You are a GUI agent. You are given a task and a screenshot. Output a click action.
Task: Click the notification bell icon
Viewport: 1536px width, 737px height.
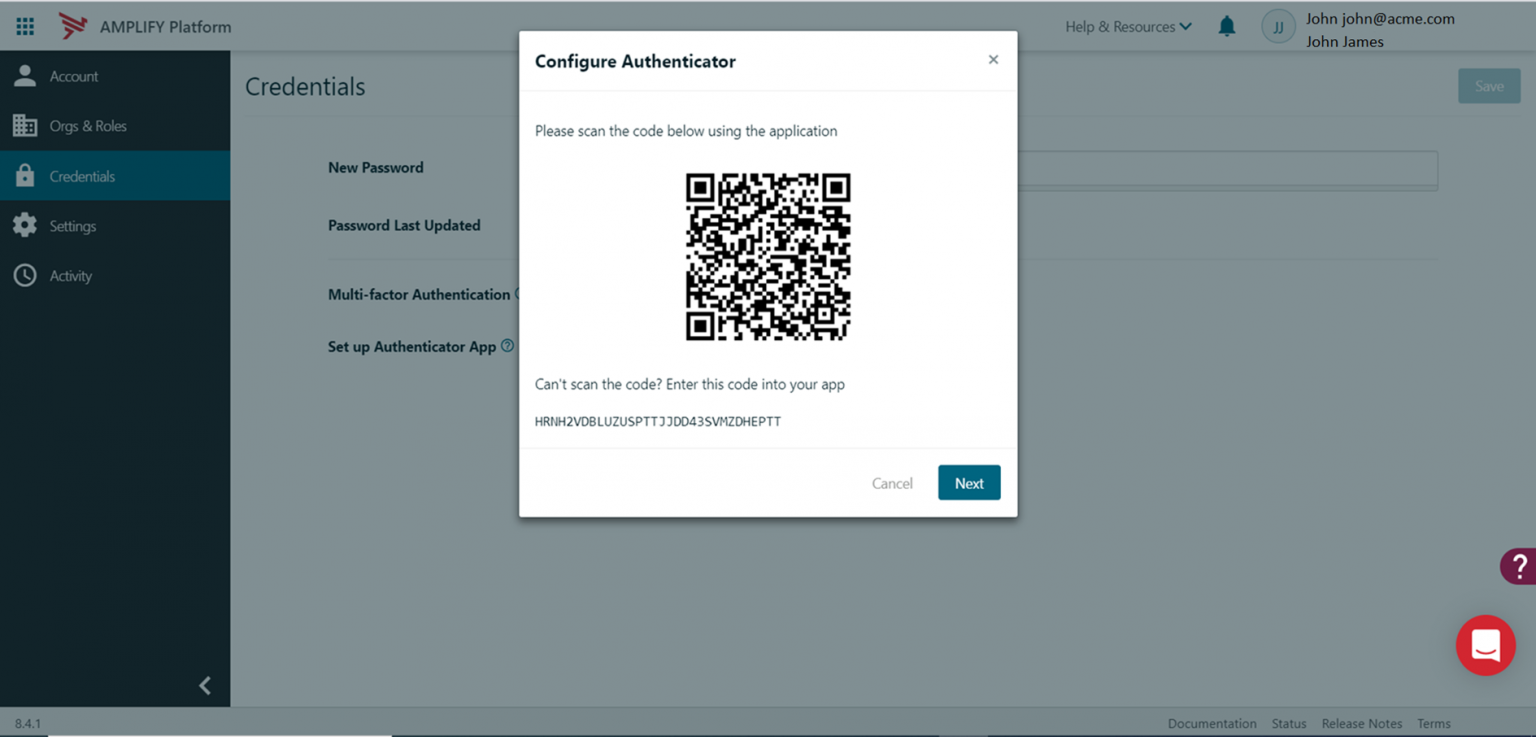1227,26
